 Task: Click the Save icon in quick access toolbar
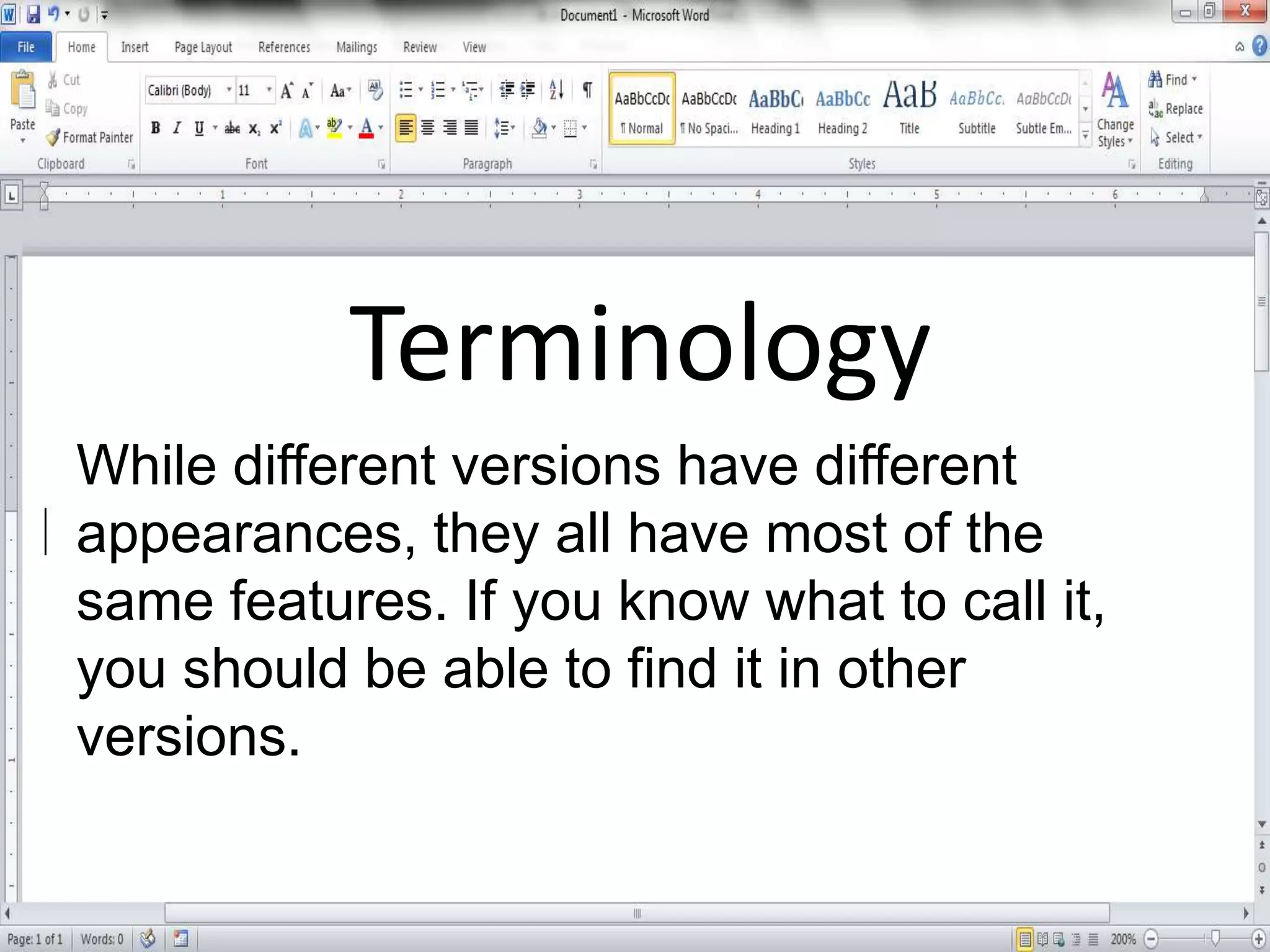(33, 14)
